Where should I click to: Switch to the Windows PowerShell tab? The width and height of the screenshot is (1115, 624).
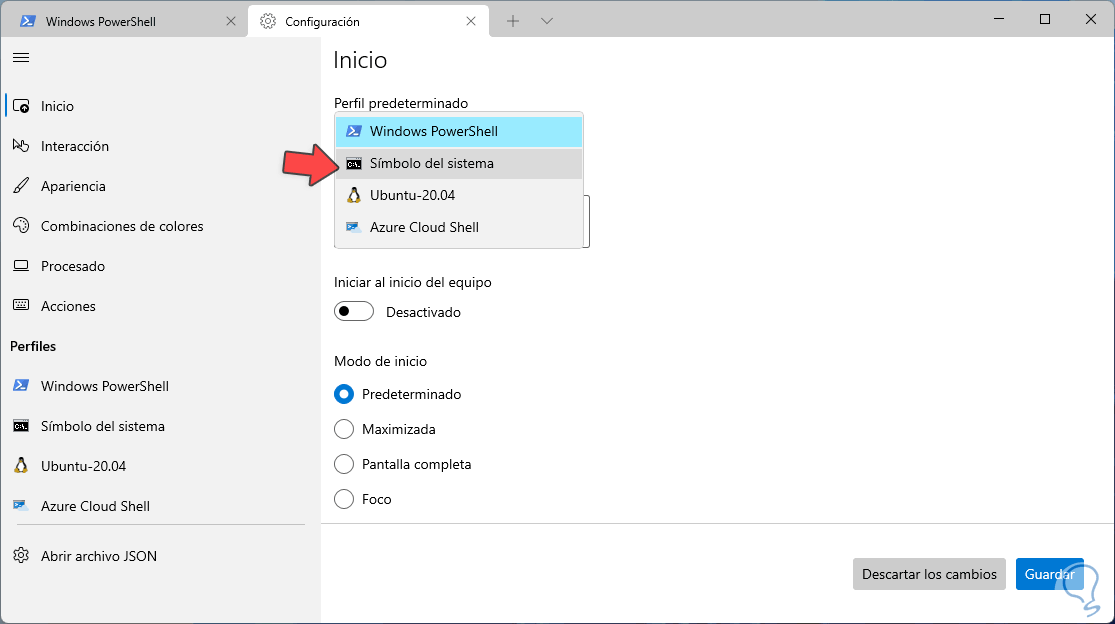98,21
